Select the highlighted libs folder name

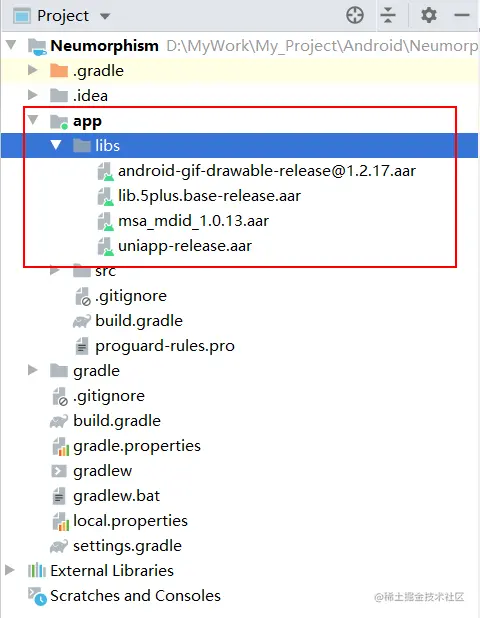coord(107,145)
